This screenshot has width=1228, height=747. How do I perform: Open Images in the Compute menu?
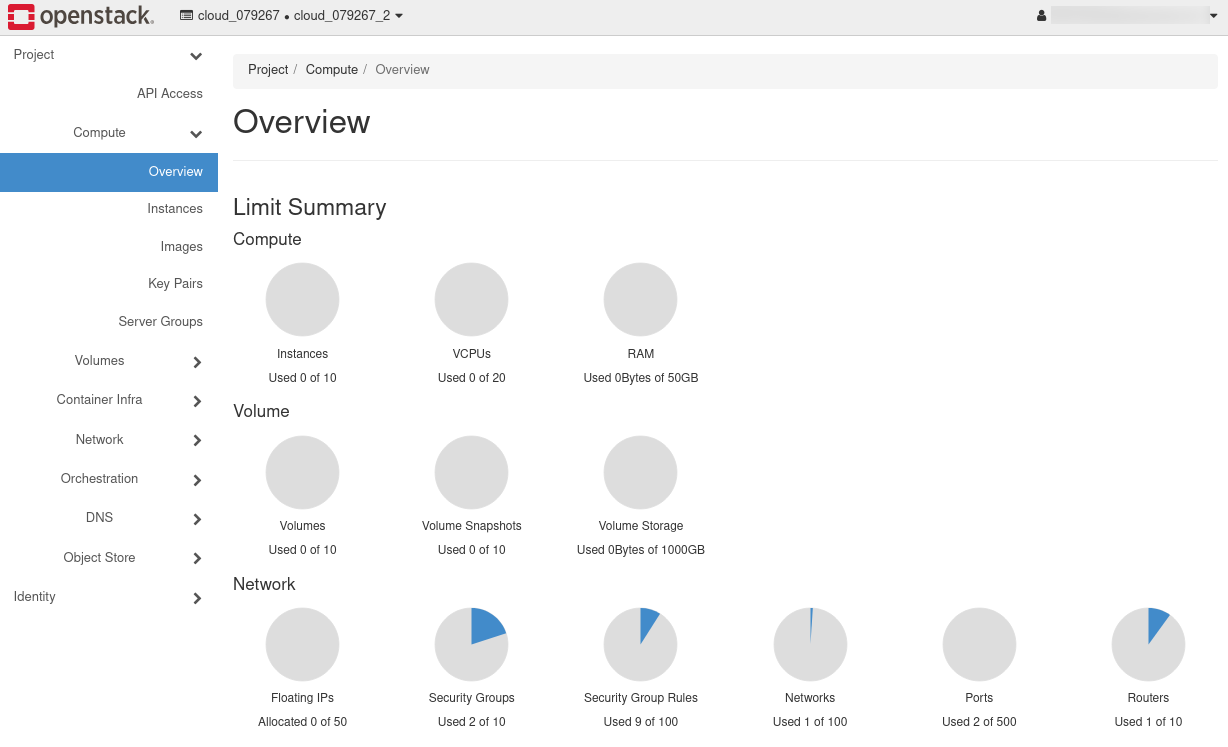[181, 247]
